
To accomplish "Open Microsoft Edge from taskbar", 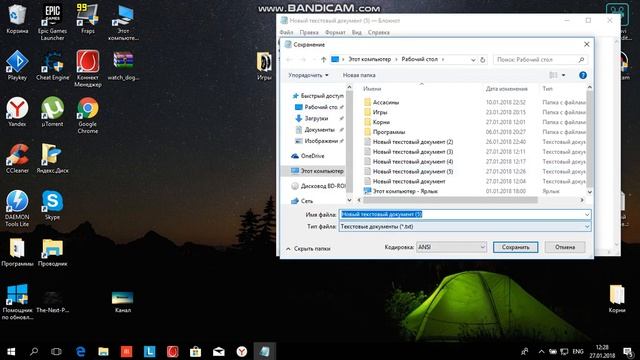I will pos(80,351).
